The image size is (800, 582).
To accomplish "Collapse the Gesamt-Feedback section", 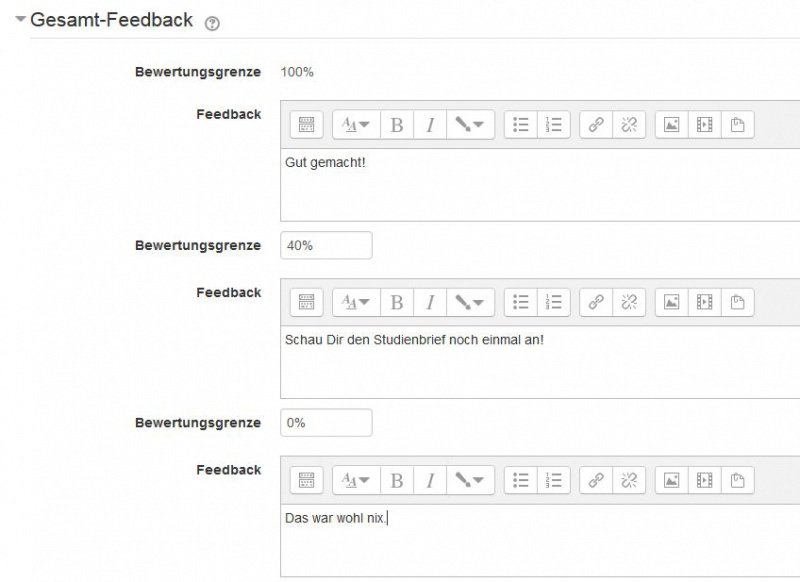I will click(21, 21).
